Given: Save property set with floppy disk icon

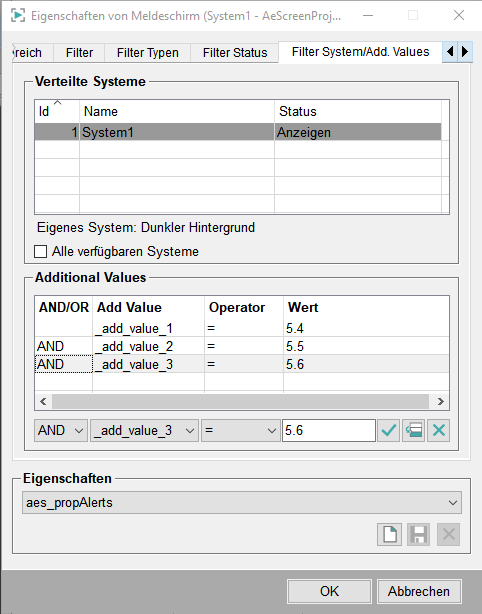Looking at the screenshot, I should coord(419,534).
